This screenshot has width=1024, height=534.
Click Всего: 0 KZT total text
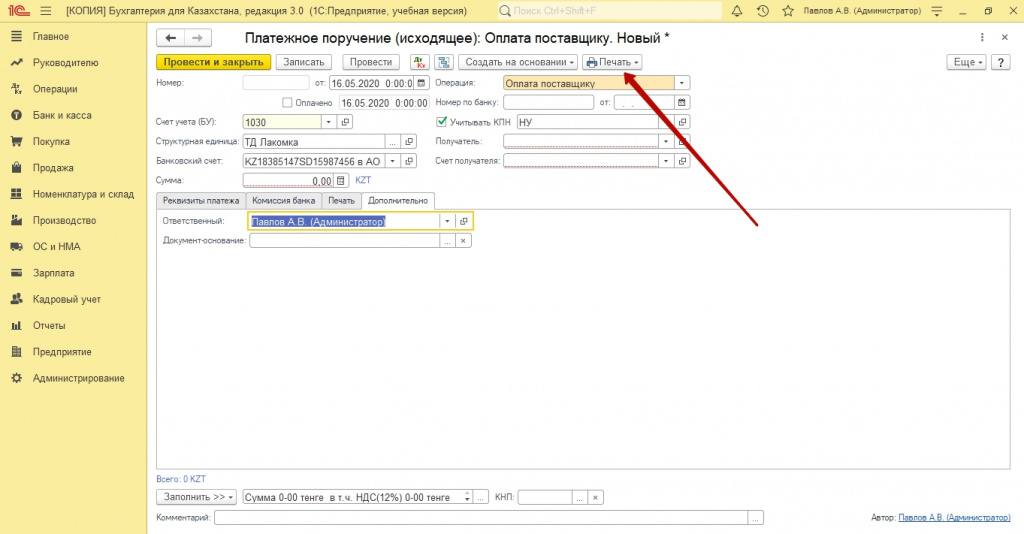[x=181, y=479]
